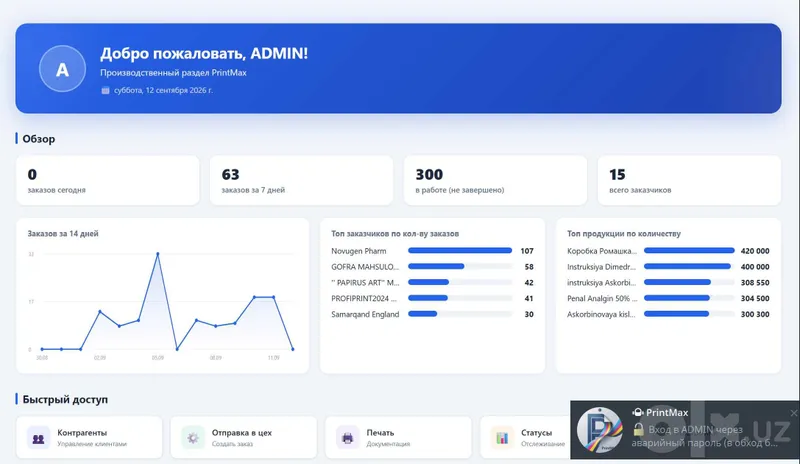Screen dimensions: 800x464
Task: Click the Заказов за 14 дней title
Action: tap(63, 234)
